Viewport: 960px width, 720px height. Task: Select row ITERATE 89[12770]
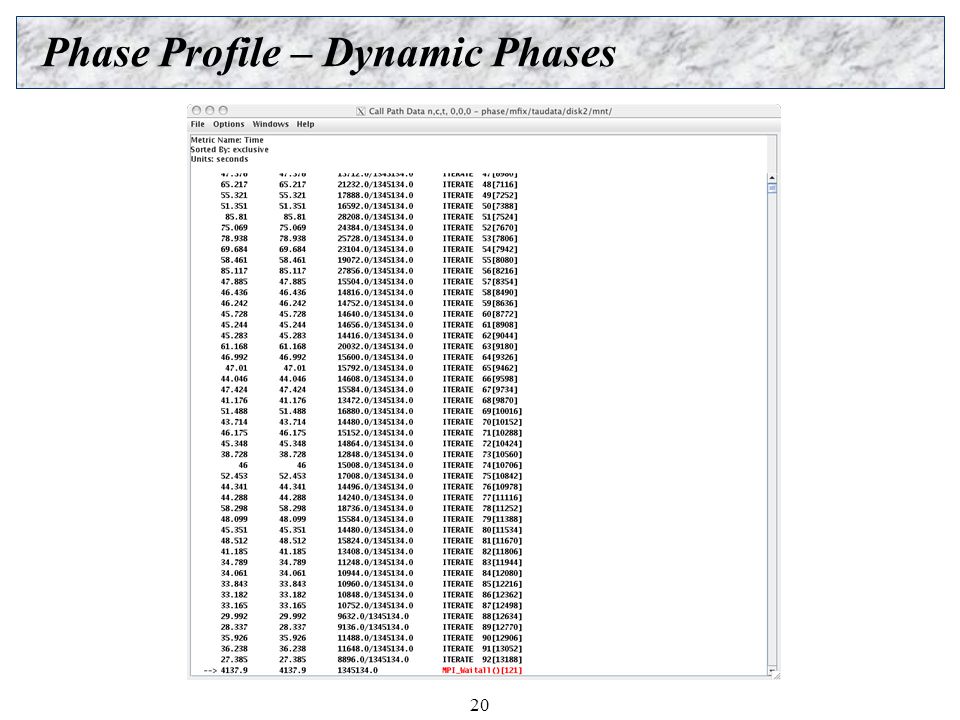tap(371, 627)
